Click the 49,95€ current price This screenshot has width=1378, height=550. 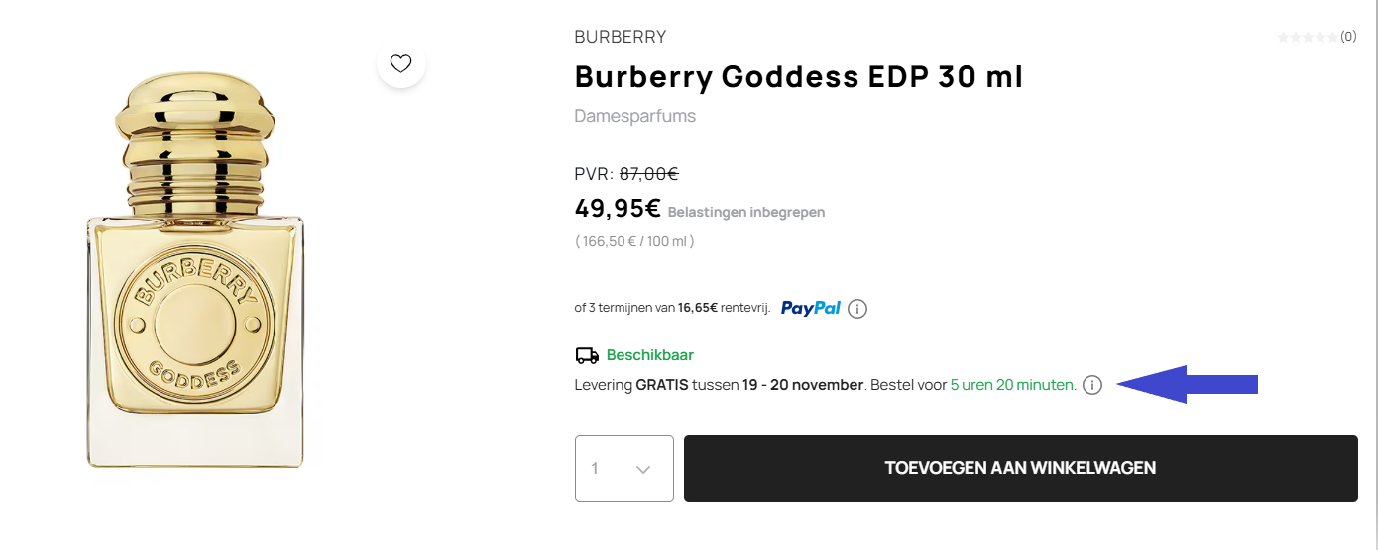click(617, 208)
